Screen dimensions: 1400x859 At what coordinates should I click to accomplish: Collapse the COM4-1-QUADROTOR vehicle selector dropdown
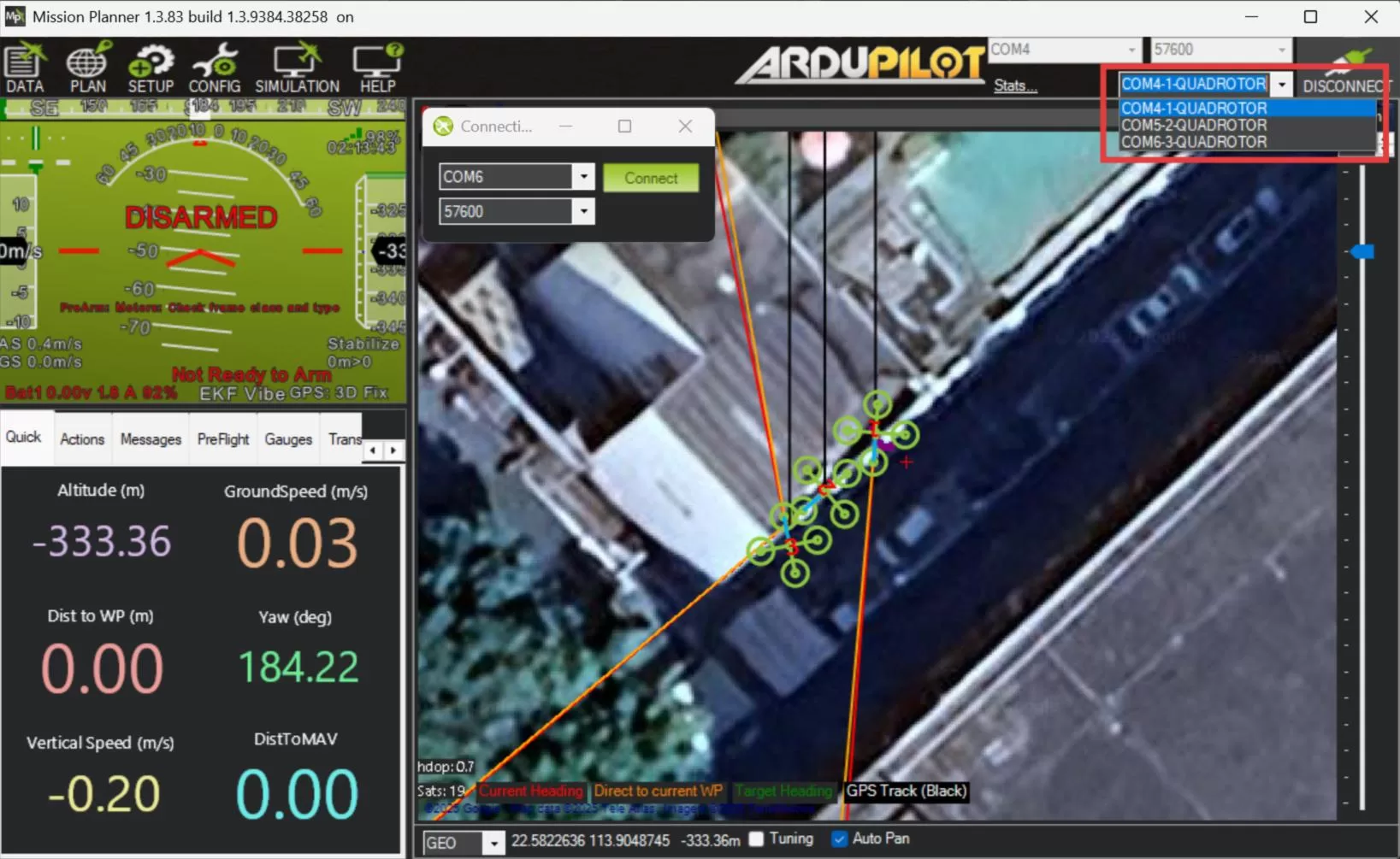click(1281, 84)
